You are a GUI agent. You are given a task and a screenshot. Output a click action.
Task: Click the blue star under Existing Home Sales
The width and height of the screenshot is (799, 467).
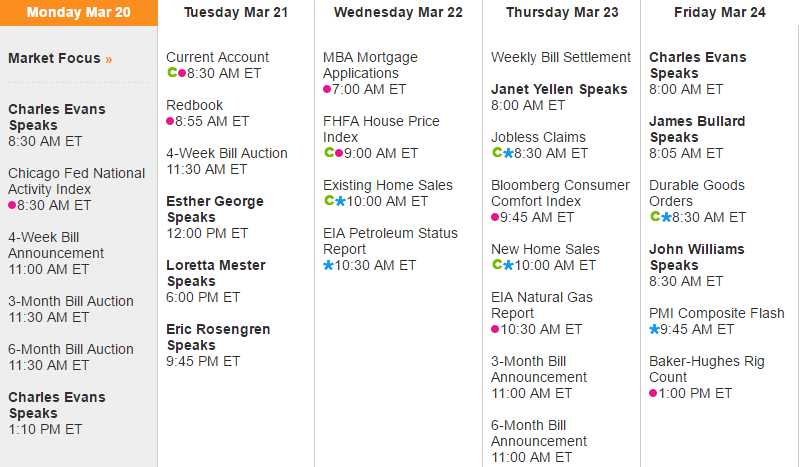tap(340, 202)
